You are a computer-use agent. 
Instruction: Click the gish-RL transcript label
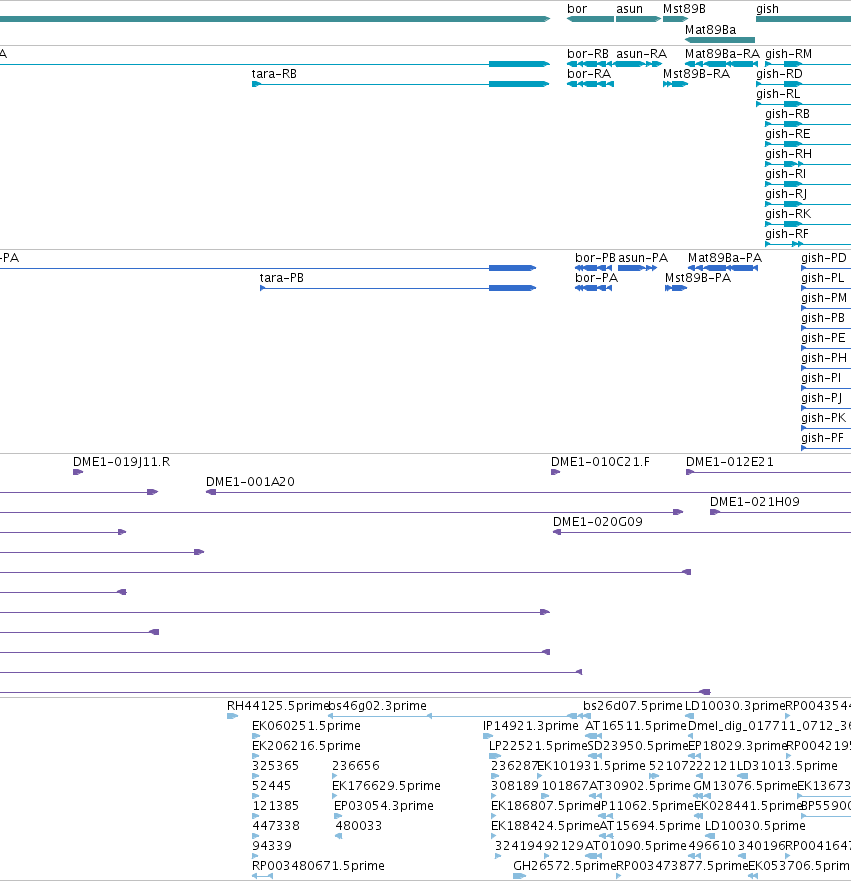coord(778,94)
